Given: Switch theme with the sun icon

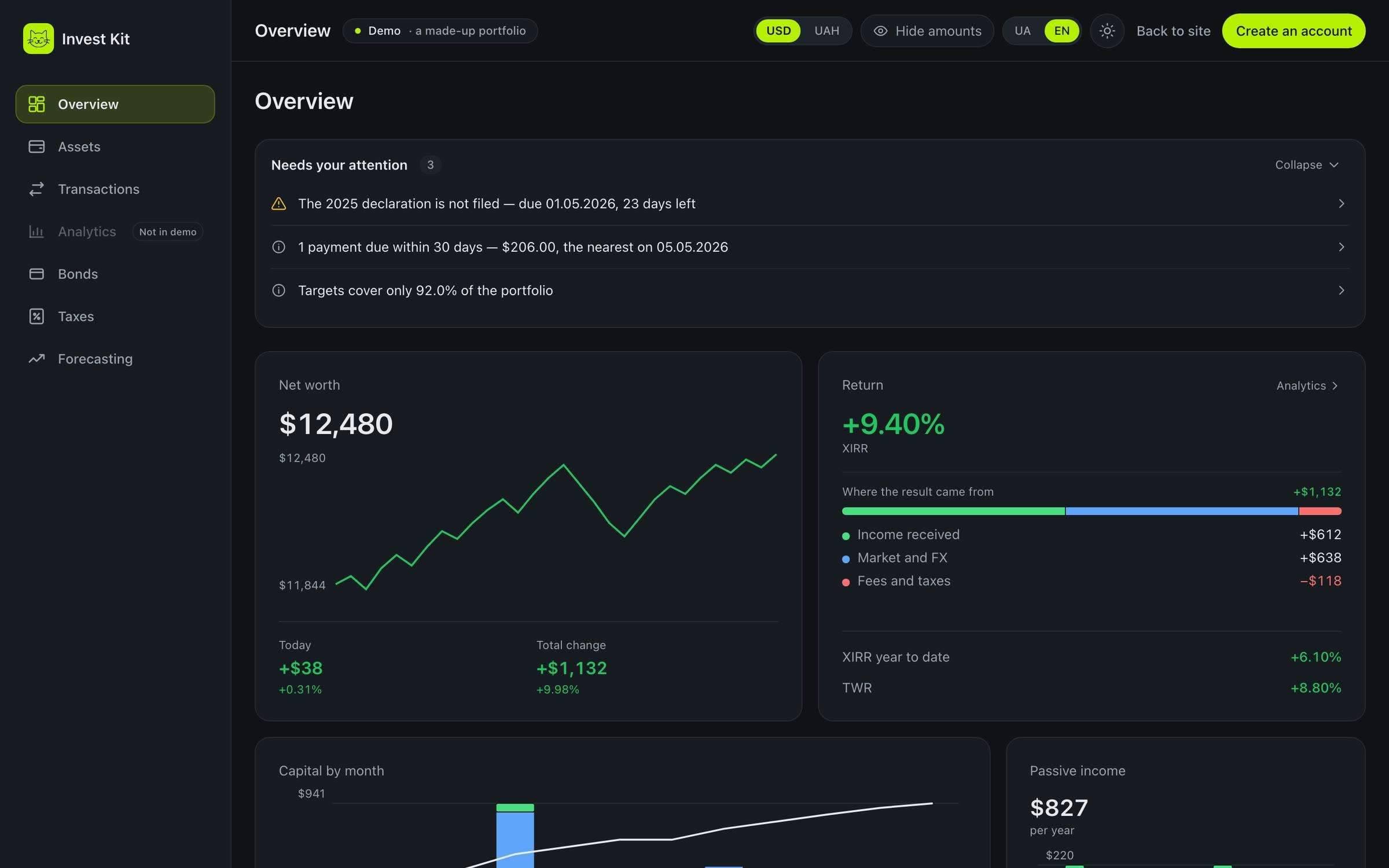Looking at the screenshot, I should 1107,31.
